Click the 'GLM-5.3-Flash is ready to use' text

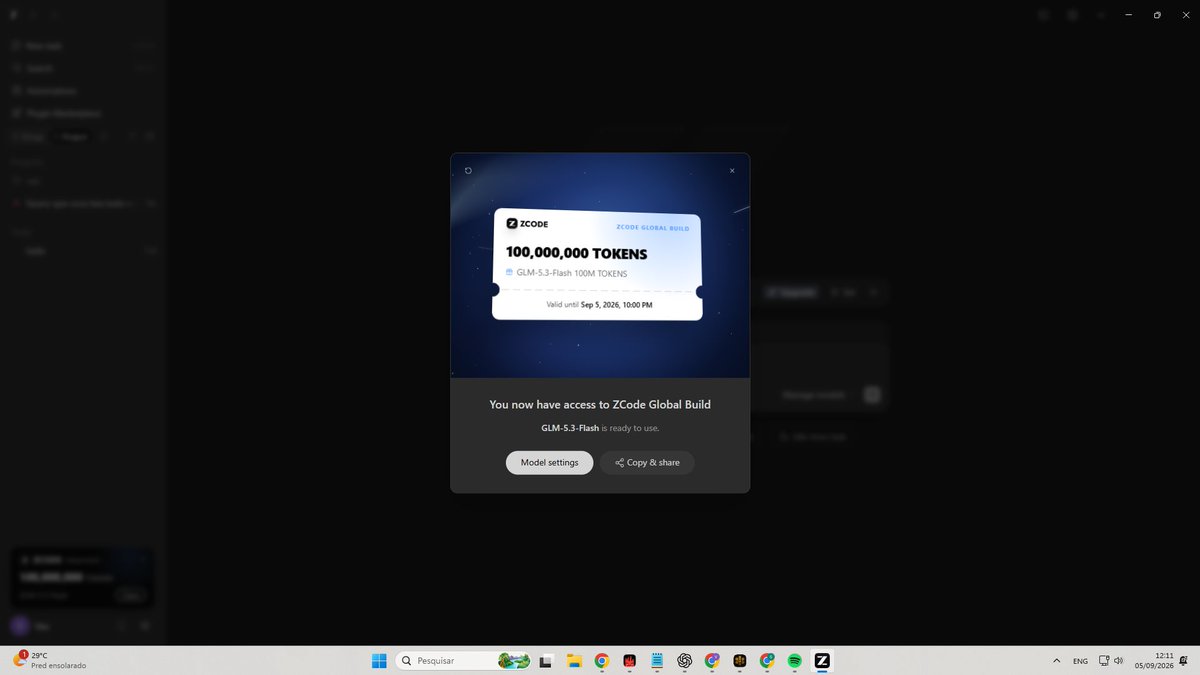pyautogui.click(x=600, y=428)
